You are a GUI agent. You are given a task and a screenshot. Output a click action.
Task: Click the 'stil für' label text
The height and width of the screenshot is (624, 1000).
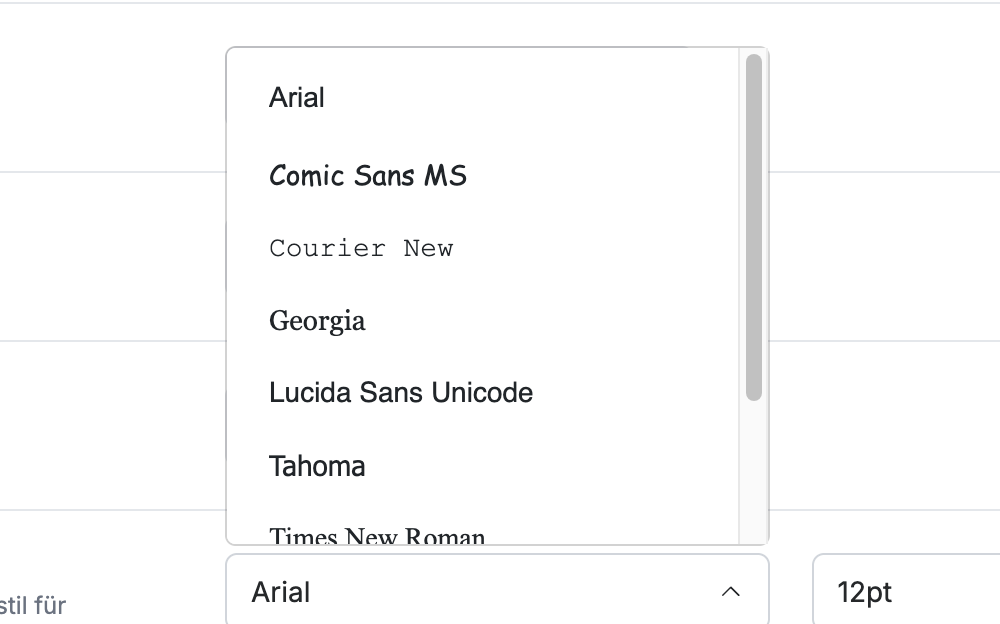click(x=33, y=605)
